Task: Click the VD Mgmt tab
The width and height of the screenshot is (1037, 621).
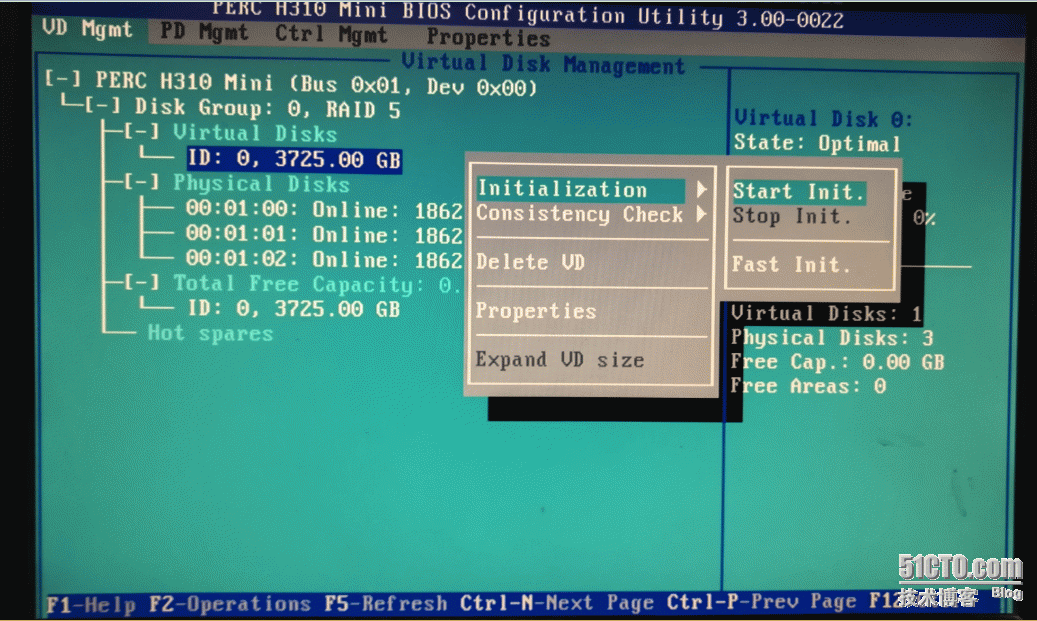Action: tap(88, 29)
